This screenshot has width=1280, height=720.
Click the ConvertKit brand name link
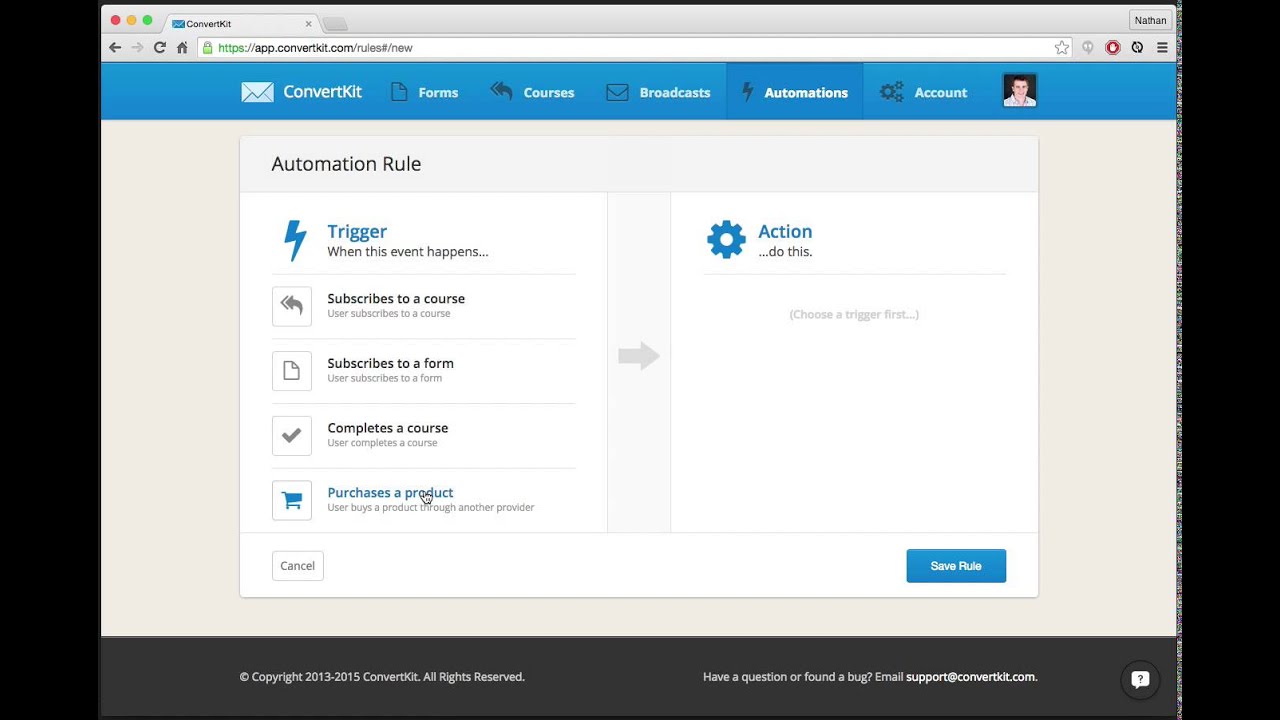click(x=322, y=92)
